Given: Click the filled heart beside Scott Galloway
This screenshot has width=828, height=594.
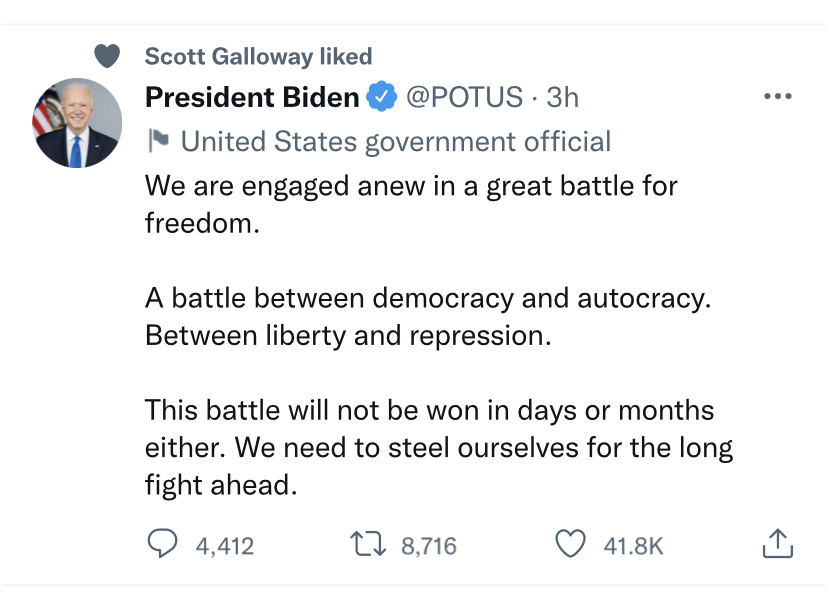Looking at the screenshot, I should pyautogui.click(x=107, y=56).
